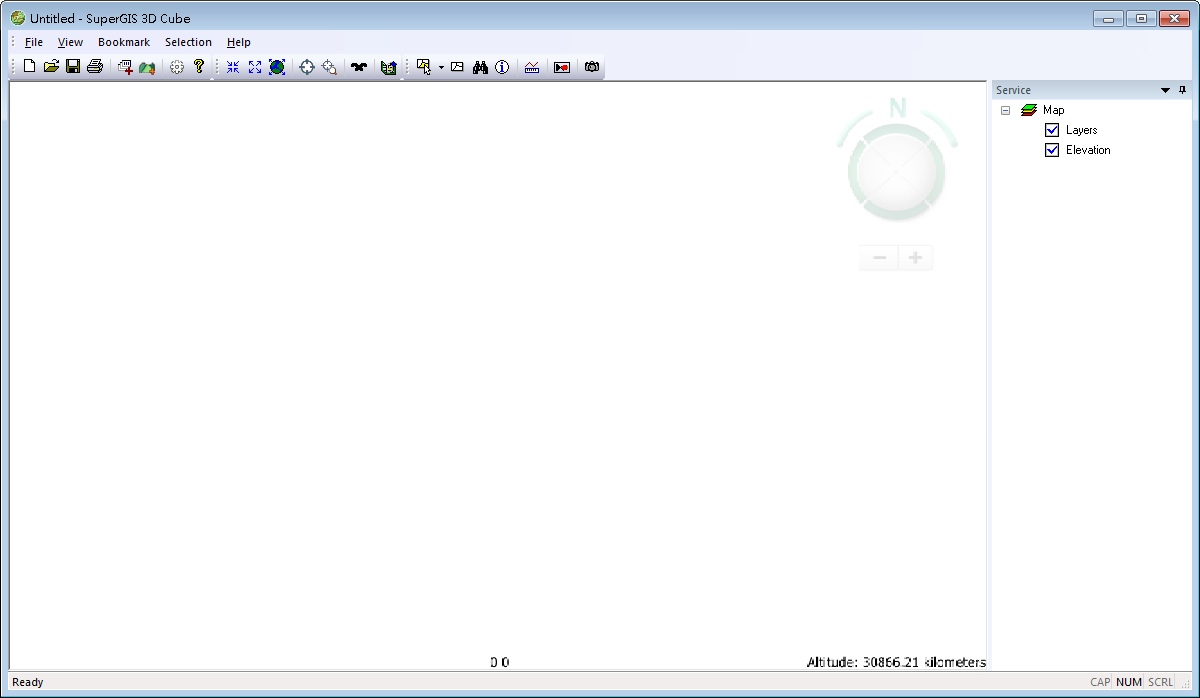Open a file with the folder icon
This screenshot has height=698, width=1200.
51,67
